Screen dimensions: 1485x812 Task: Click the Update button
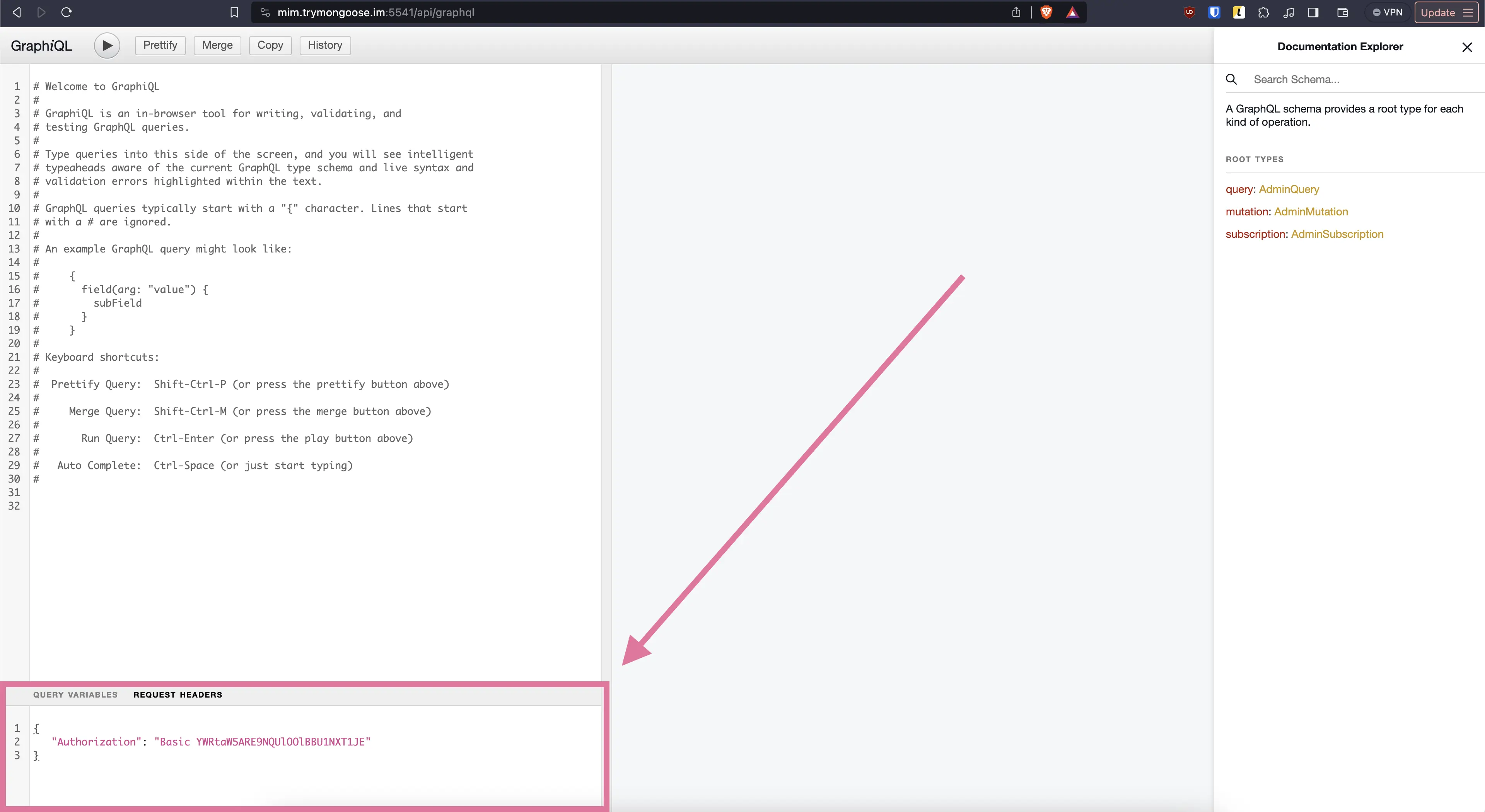click(1446, 12)
